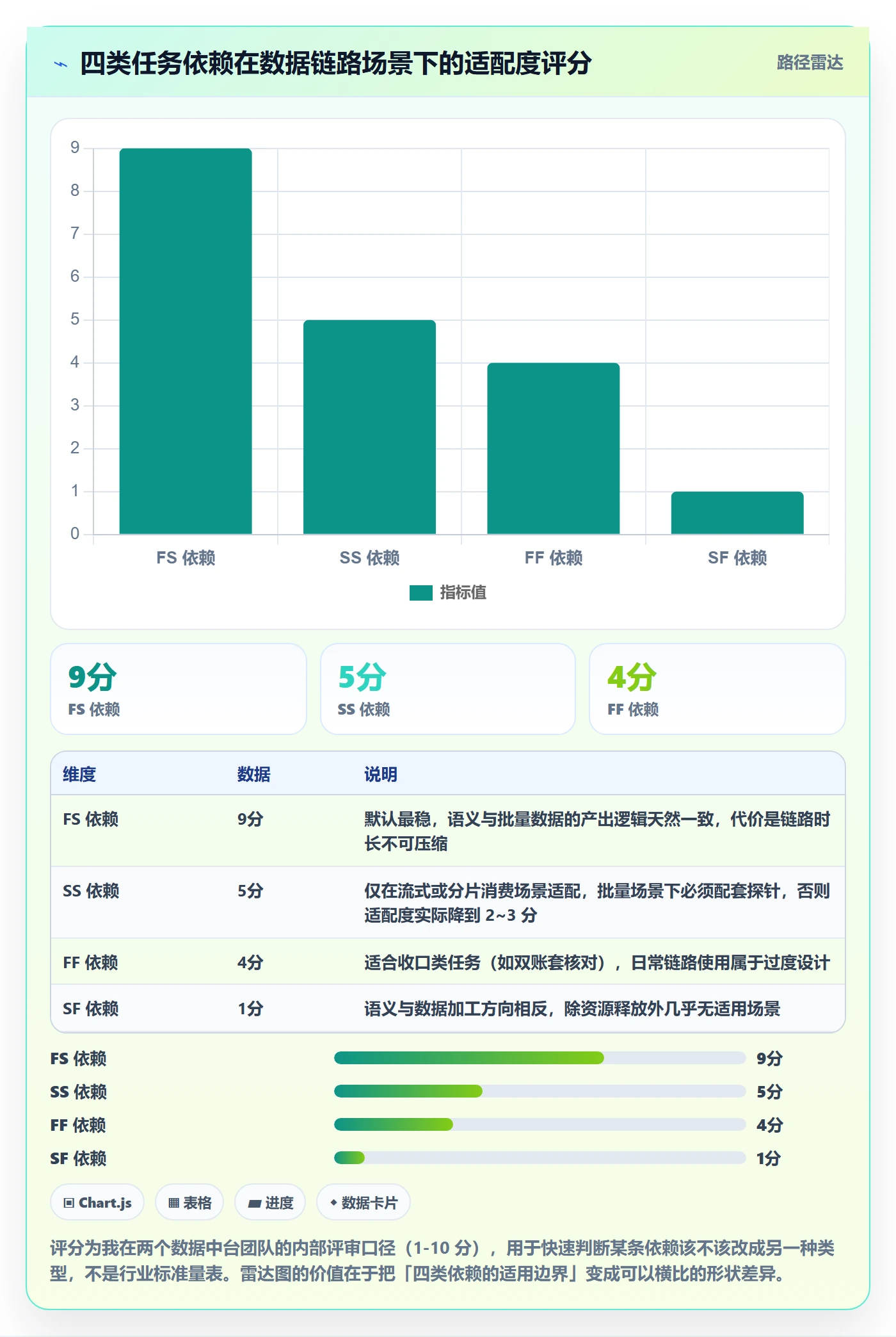This screenshot has width=896, height=1337.
Task: Select the SS 依赖 table row name
Action: click(91, 891)
